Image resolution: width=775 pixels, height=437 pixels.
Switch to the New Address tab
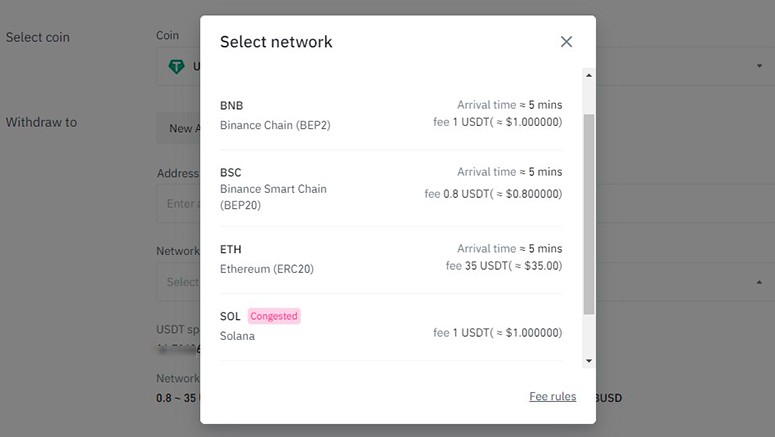click(x=178, y=128)
